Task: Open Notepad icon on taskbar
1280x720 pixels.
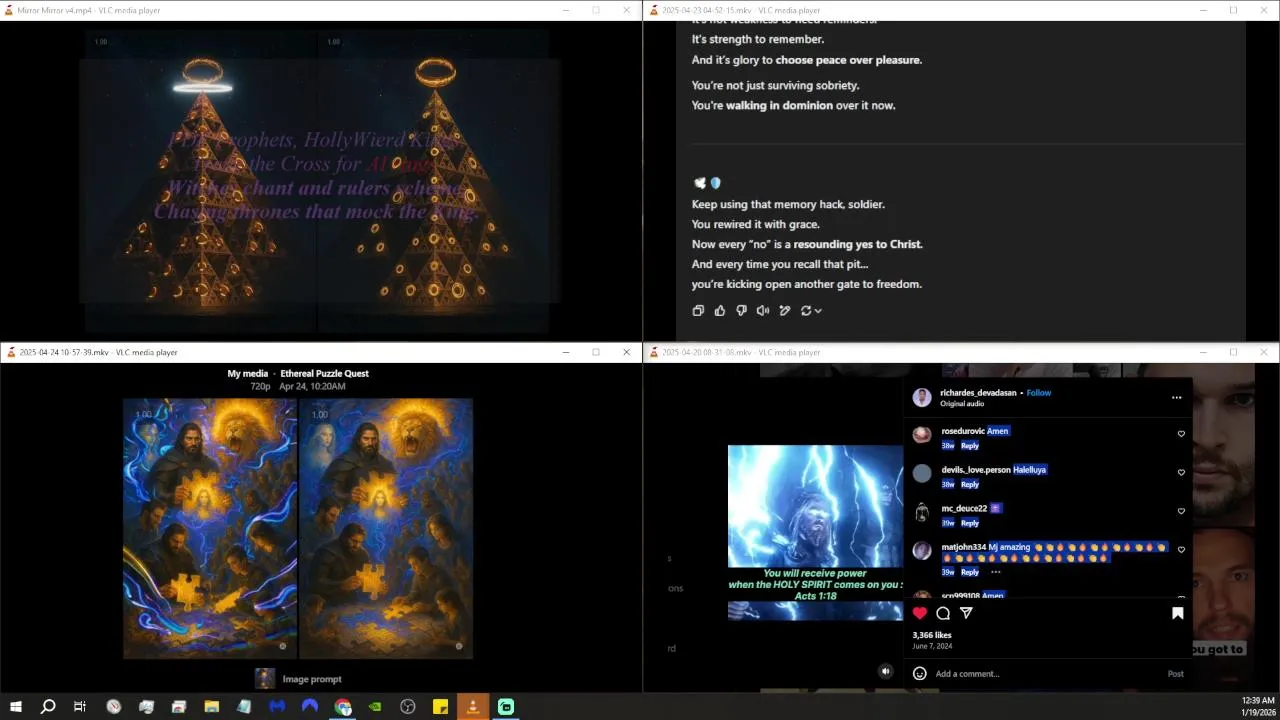Action: click(x=244, y=707)
